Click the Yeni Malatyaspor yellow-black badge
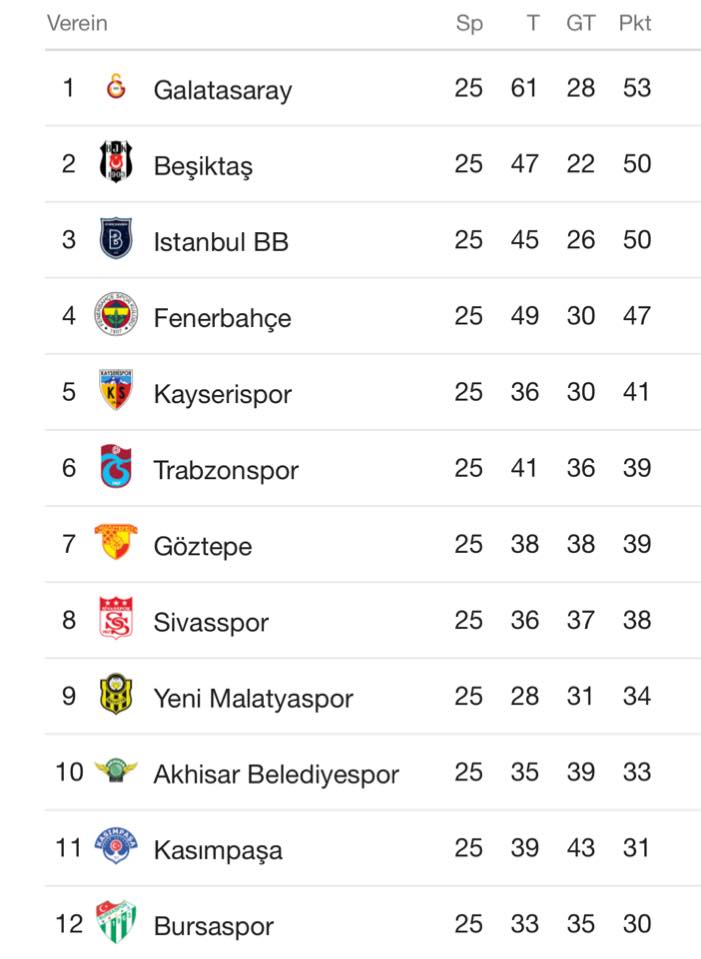The image size is (701, 959). coord(116,694)
